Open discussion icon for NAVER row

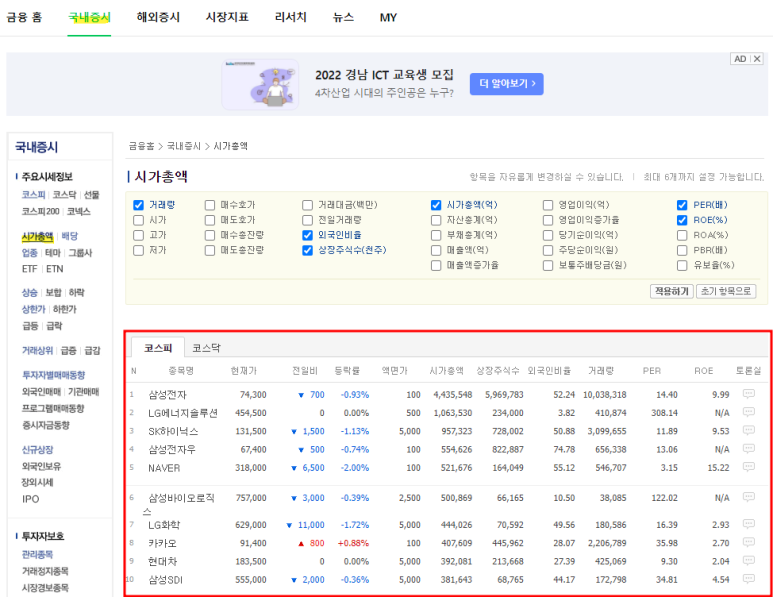[x=748, y=466]
